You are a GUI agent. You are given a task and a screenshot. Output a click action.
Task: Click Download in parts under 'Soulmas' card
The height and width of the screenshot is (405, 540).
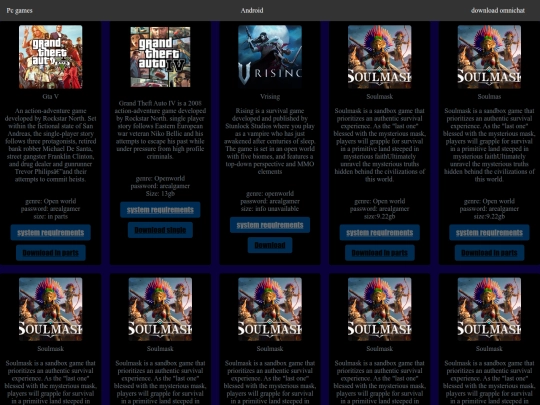(489, 253)
